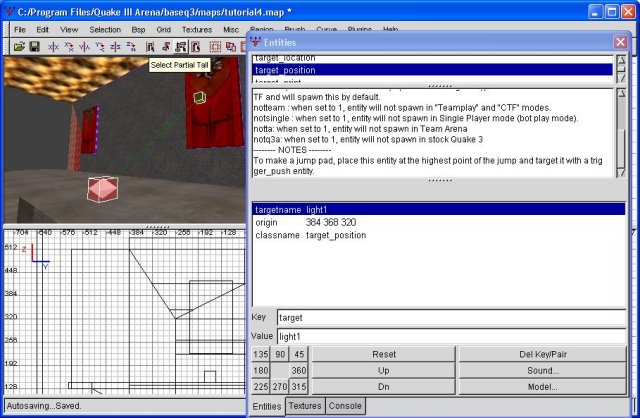The image size is (640, 418).
Task: Open the Bsp menu
Action: 138,30
